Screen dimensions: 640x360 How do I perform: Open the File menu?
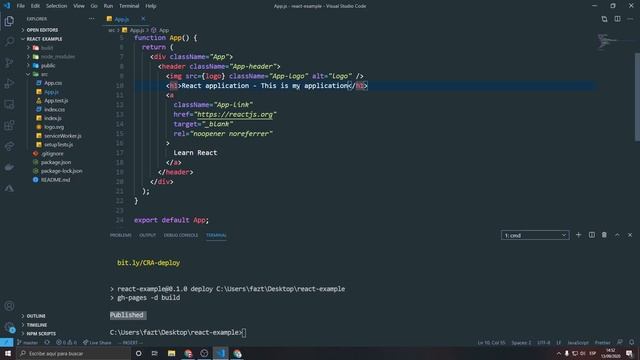[20, 6]
